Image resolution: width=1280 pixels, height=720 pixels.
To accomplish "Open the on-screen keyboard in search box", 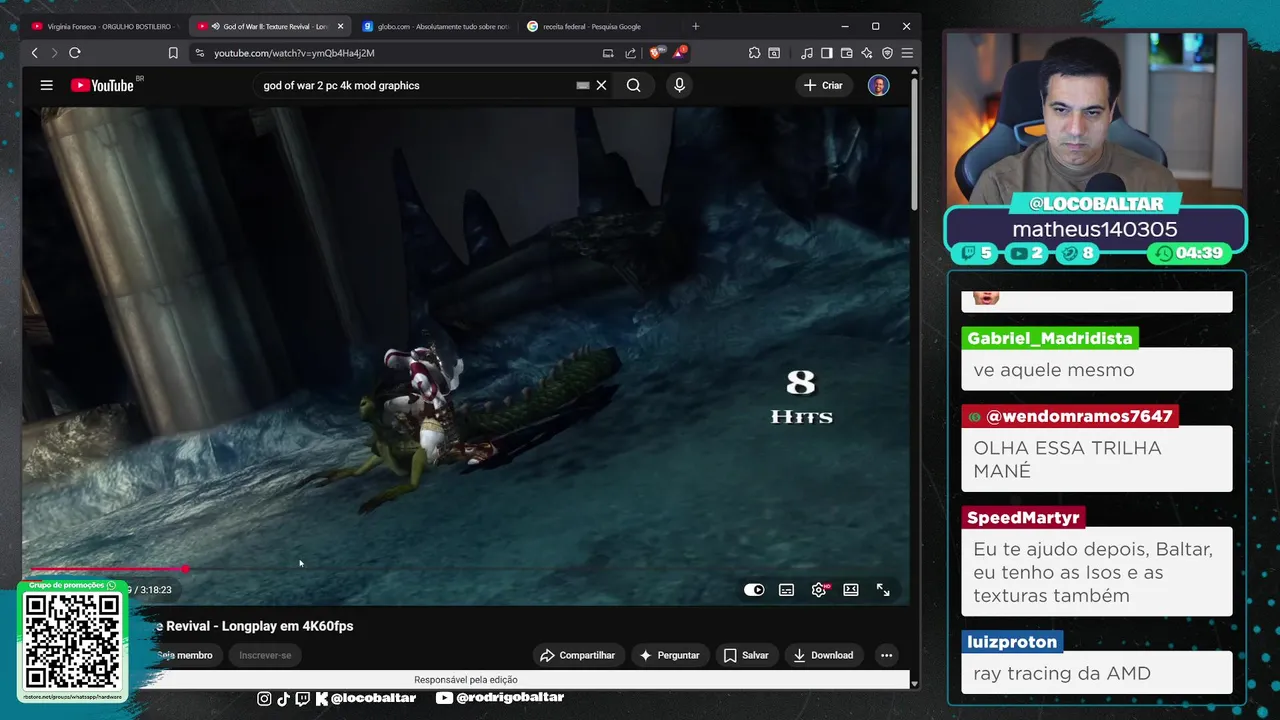I will [583, 85].
